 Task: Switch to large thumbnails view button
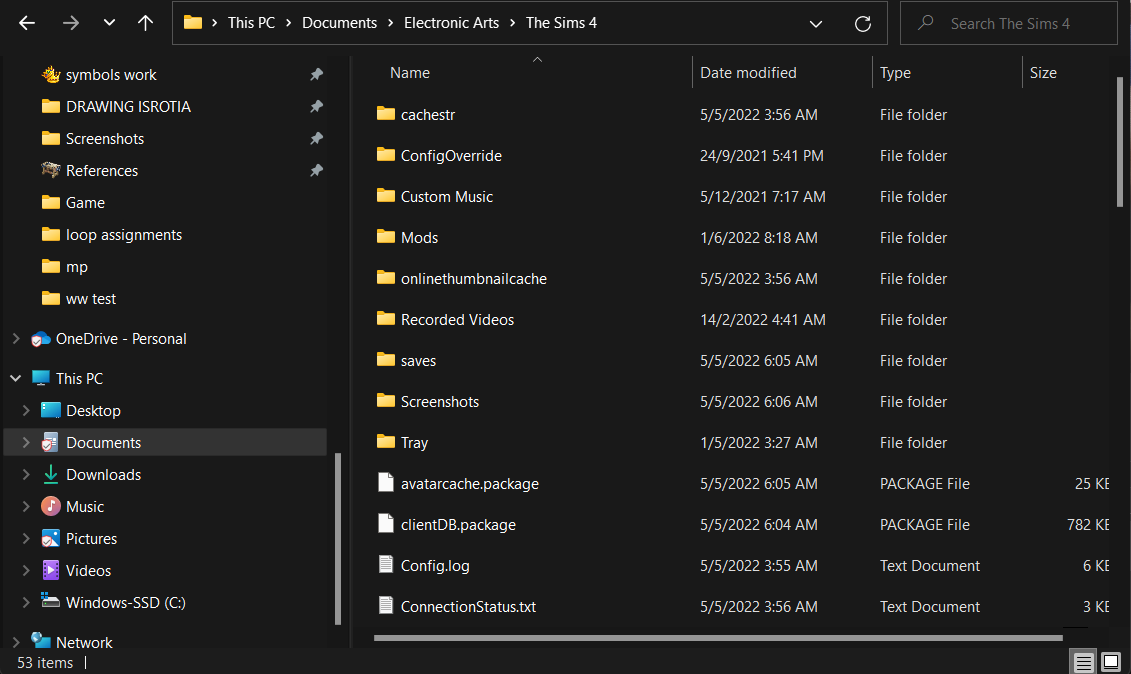pyautogui.click(x=1111, y=662)
